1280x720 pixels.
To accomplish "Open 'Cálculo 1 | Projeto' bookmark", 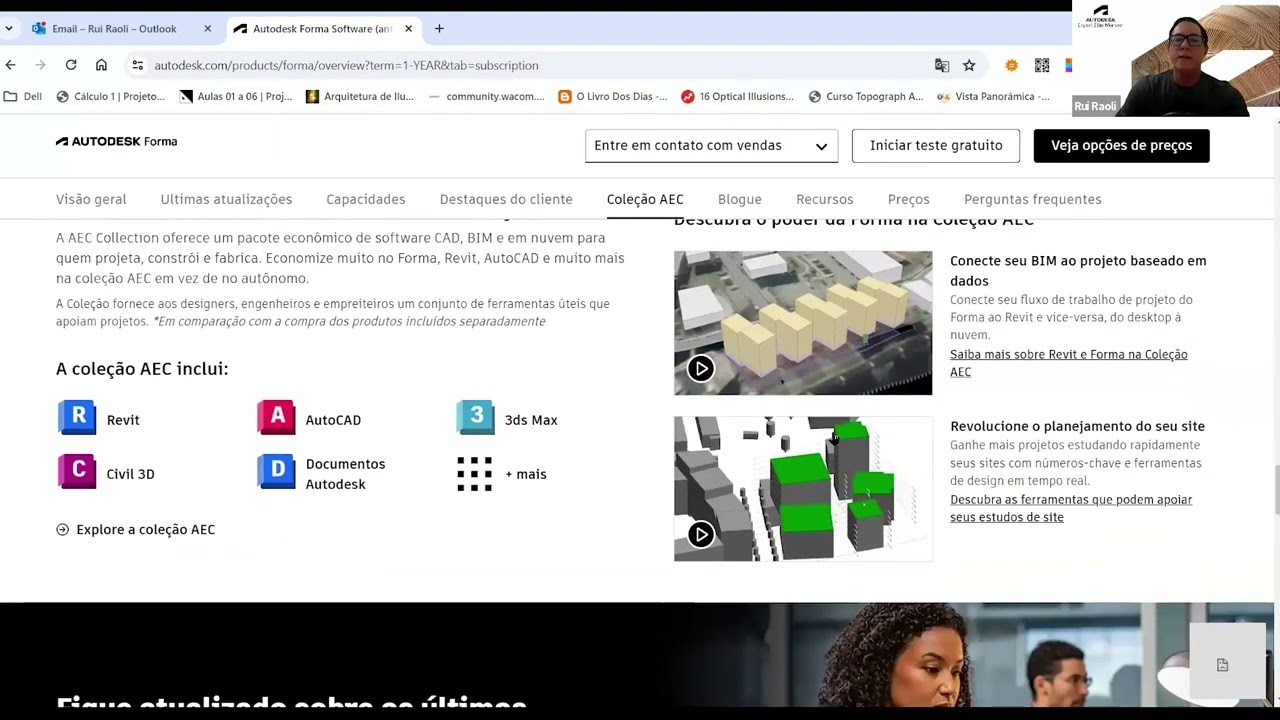I will 111,97.
